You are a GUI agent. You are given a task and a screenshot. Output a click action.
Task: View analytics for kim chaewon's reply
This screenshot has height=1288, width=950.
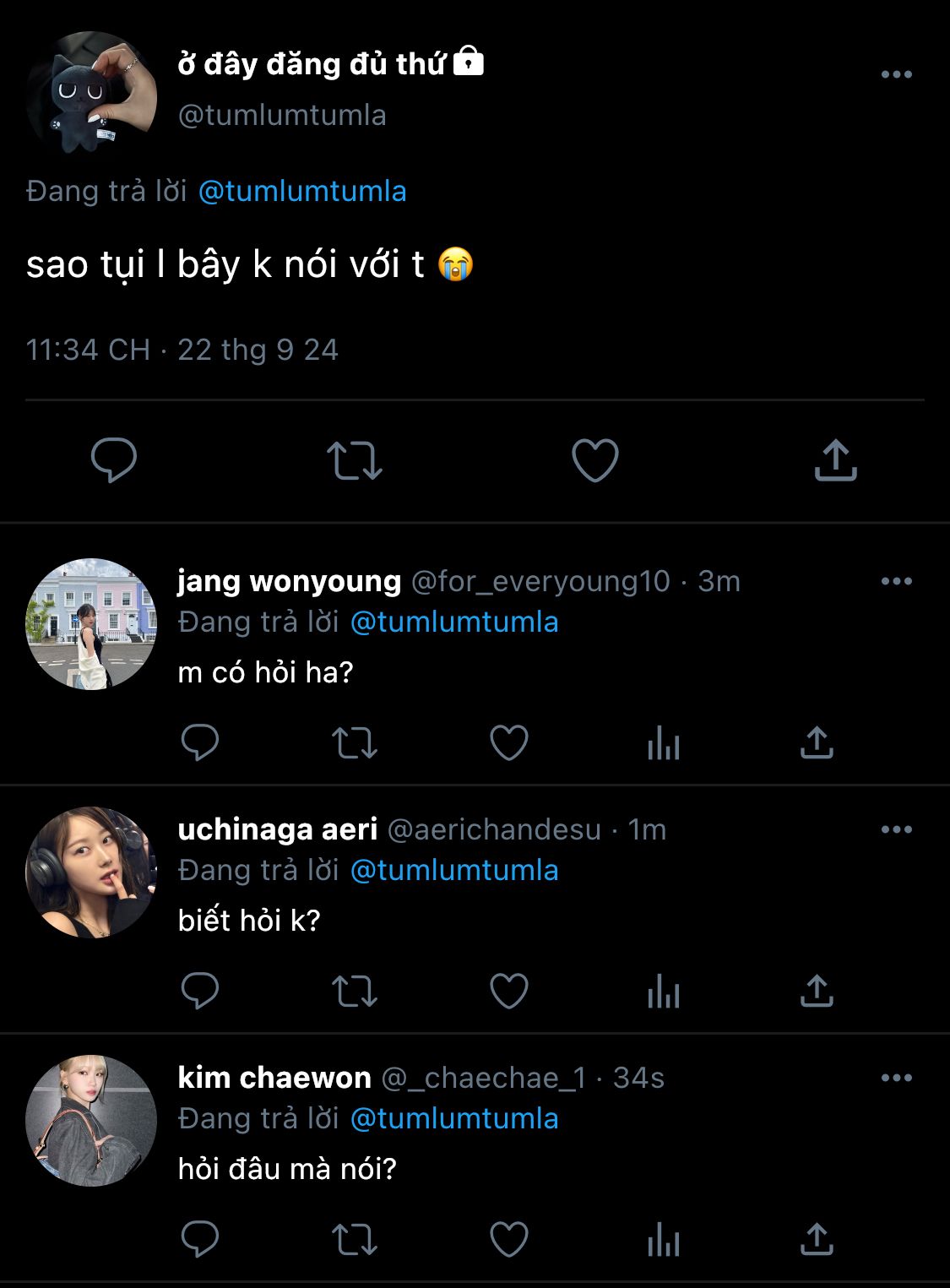coord(664,1240)
